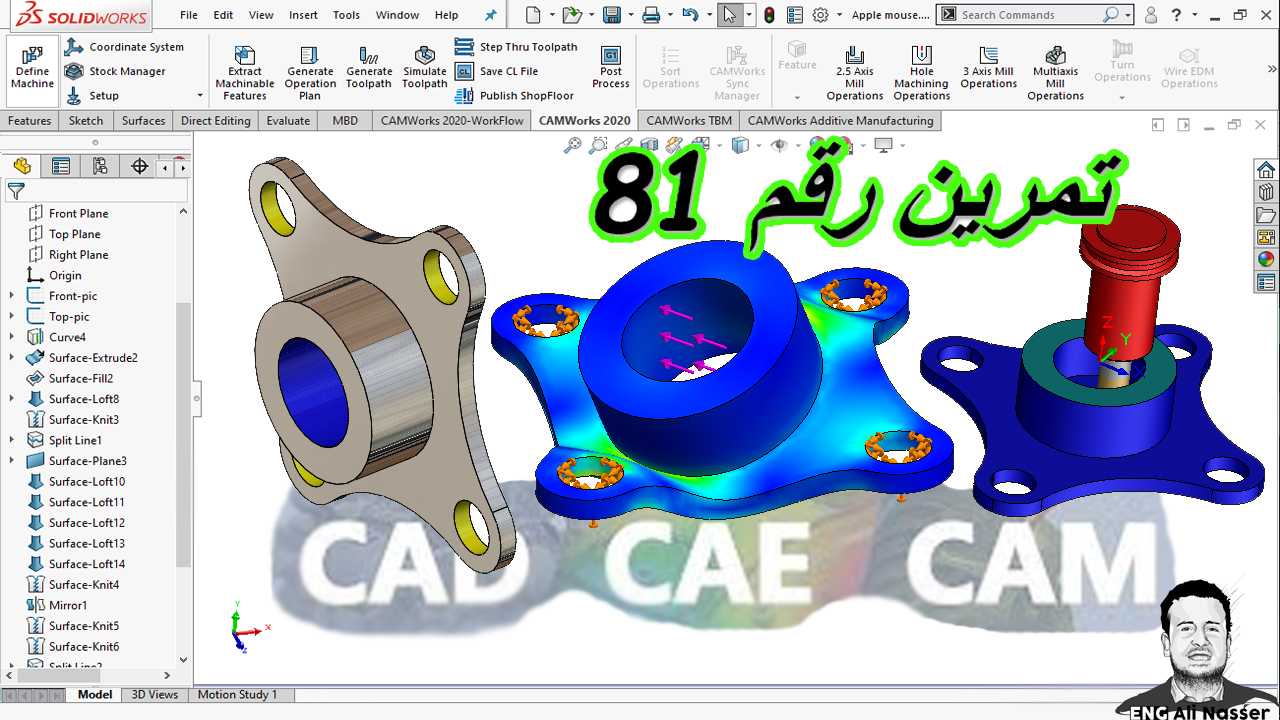Select Origin in the feature tree
Viewport: 1280px width, 720px height.
[x=65, y=276]
